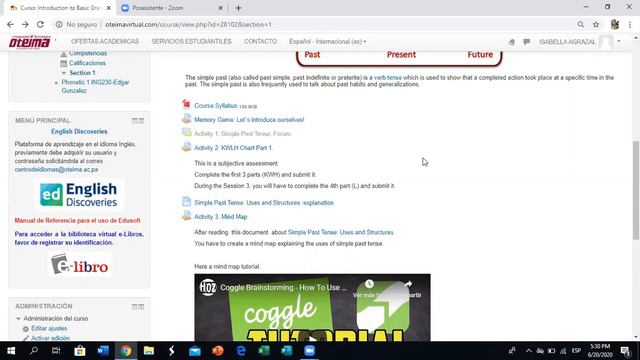Open the English Discoveries heading link
This screenshot has width=640, height=360.
79,131
